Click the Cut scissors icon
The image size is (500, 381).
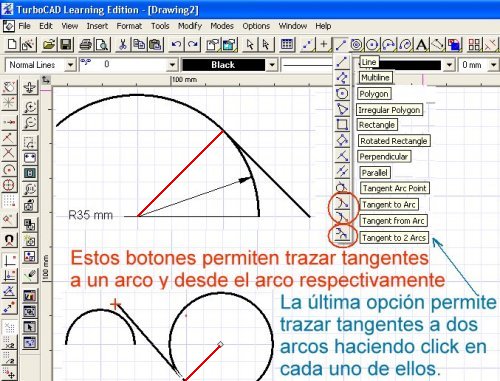(123, 45)
